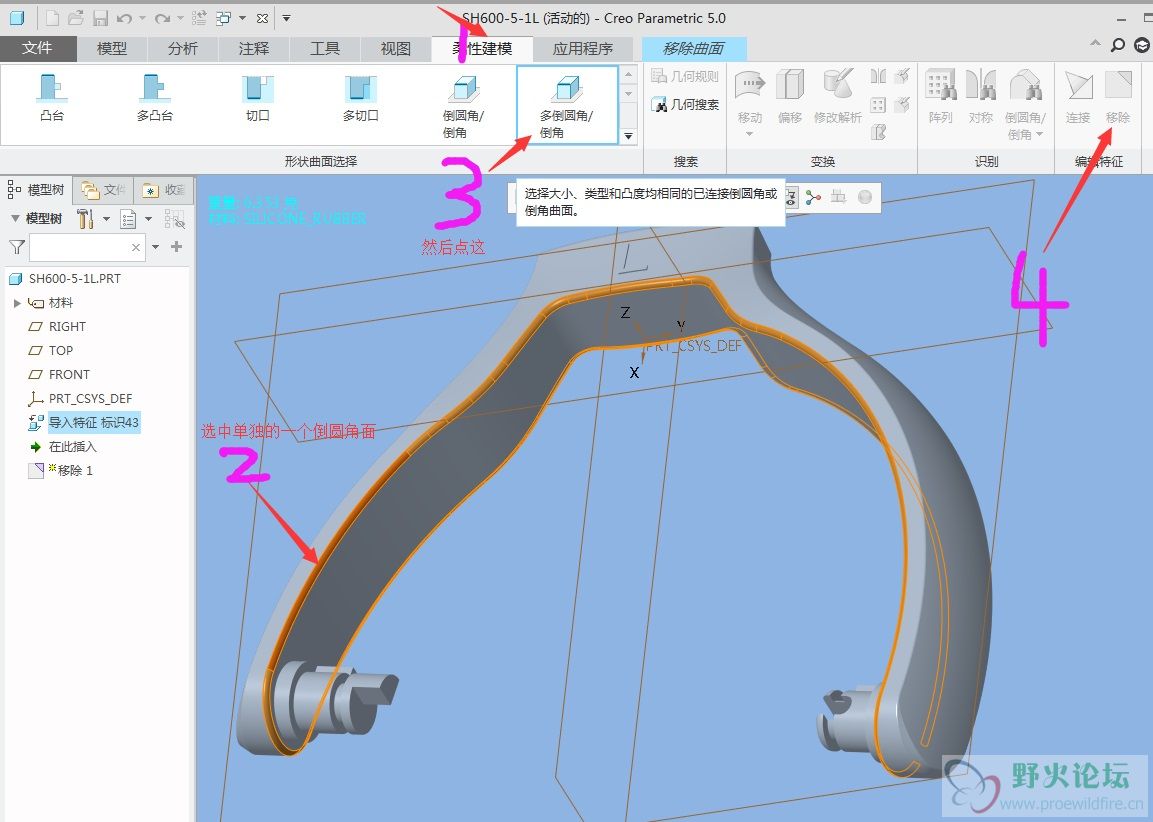Open the Redo history dropdown arrow
This screenshot has height=822, width=1153.
coord(180,18)
